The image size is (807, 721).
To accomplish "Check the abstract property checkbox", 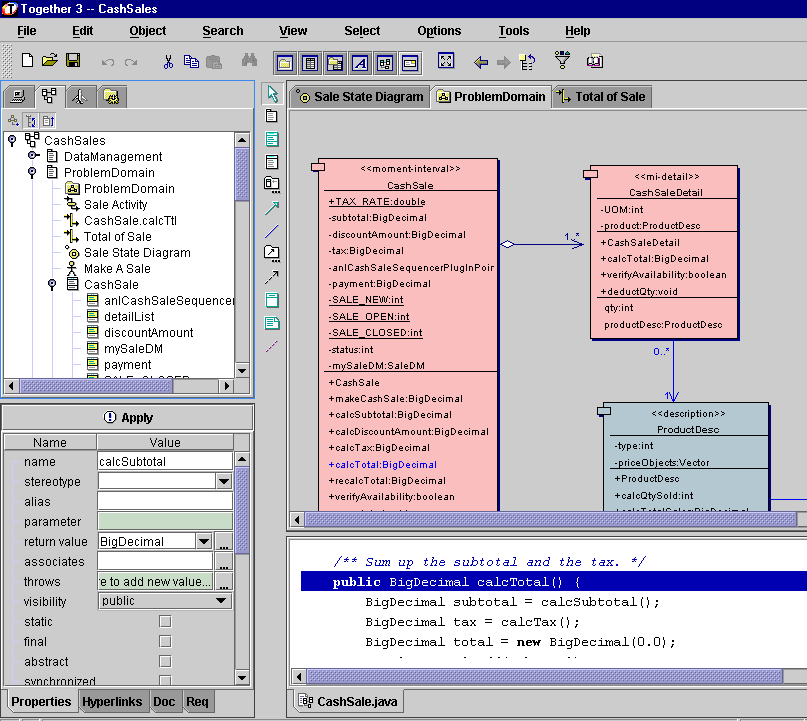I will (165, 662).
